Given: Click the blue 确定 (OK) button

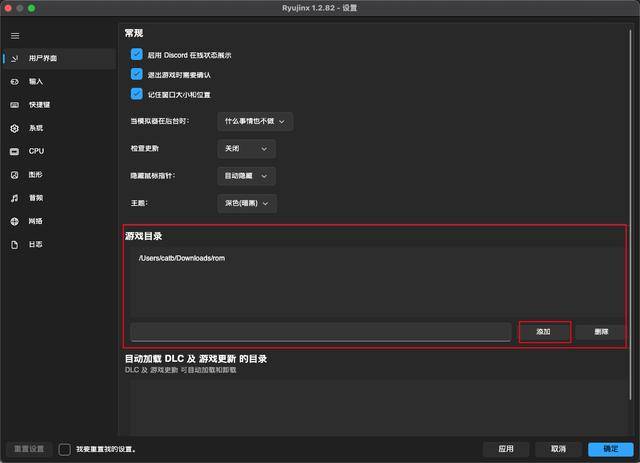Looking at the screenshot, I should click(x=611, y=449).
